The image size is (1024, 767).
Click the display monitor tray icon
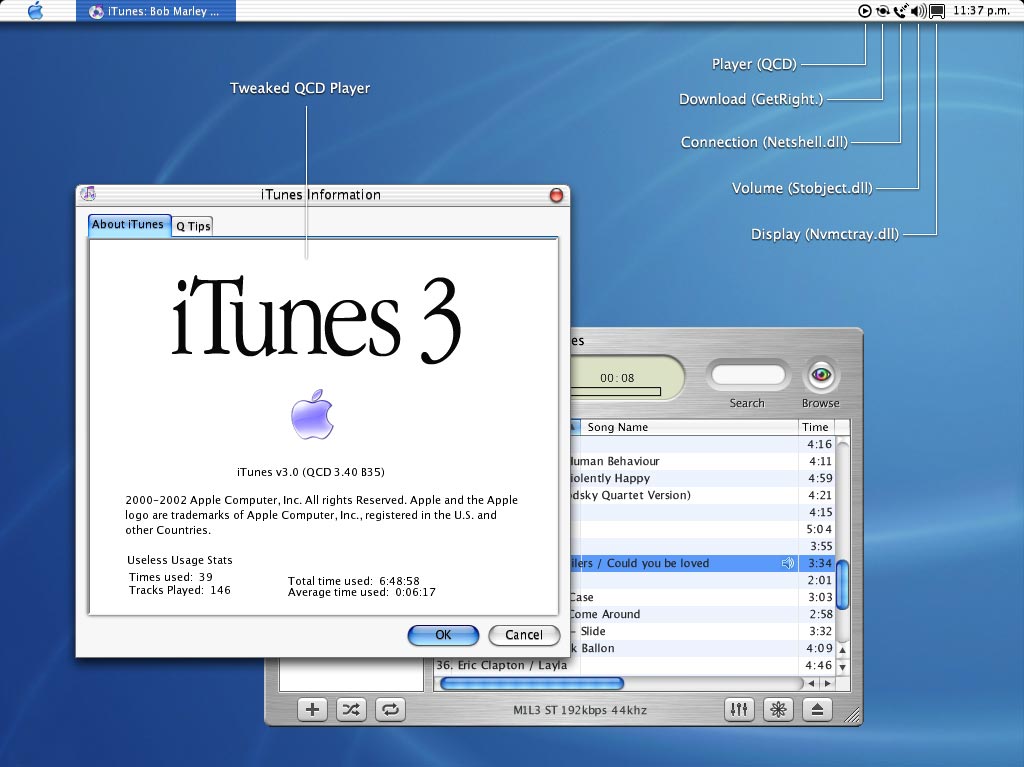point(936,11)
